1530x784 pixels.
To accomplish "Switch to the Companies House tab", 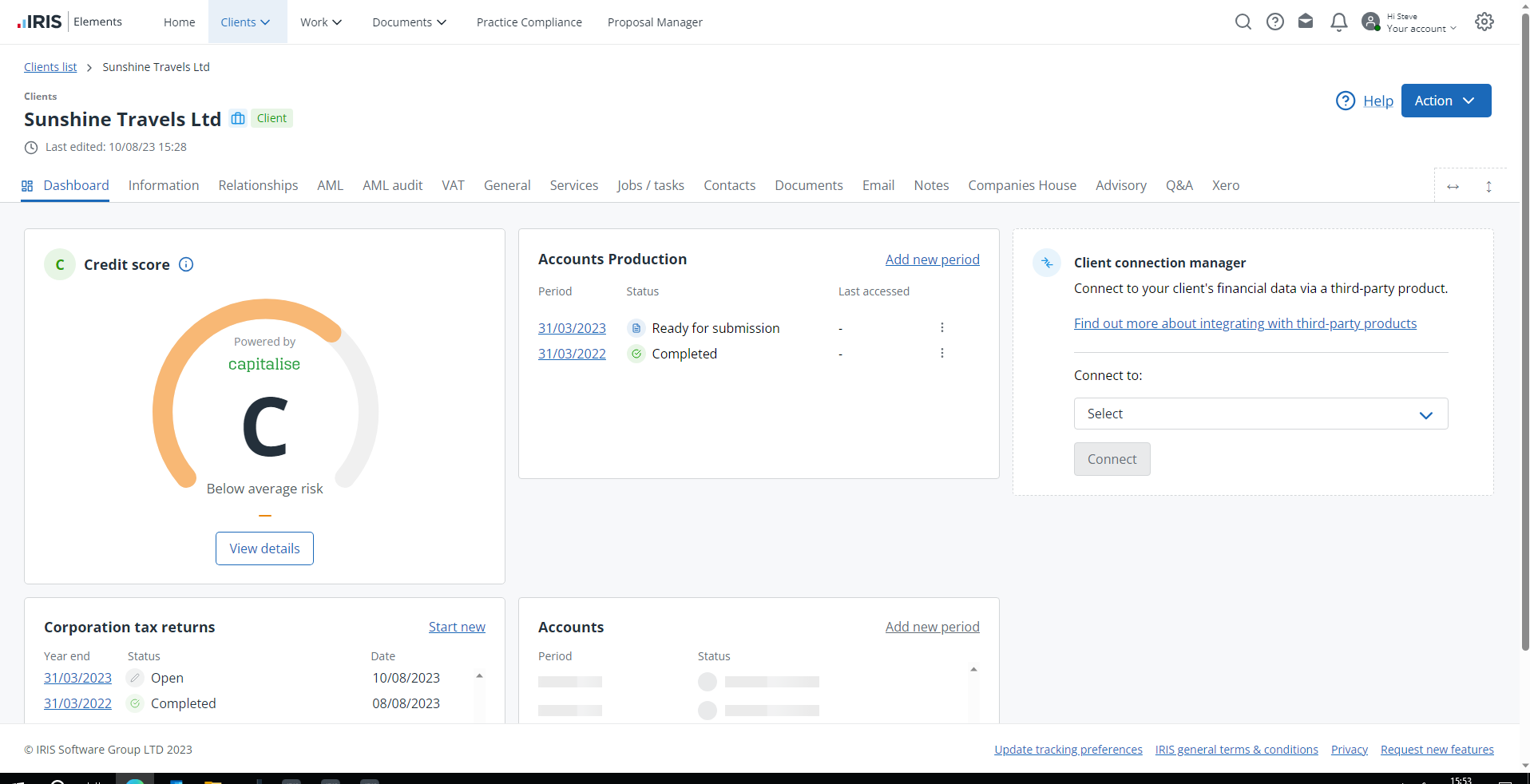I will 1021,185.
